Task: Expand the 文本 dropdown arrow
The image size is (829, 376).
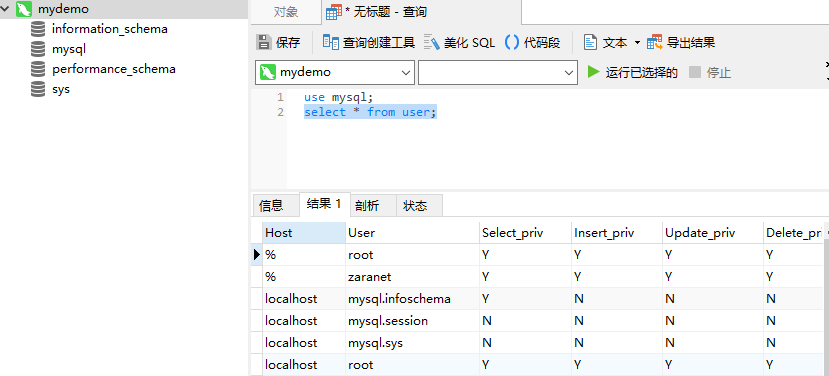Action: point(637,42)
